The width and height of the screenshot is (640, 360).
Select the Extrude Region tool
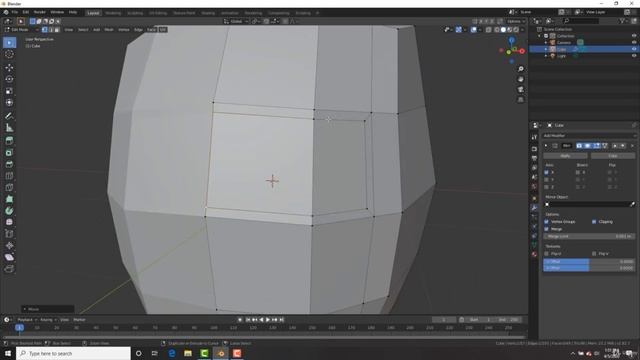pos(9,141)
